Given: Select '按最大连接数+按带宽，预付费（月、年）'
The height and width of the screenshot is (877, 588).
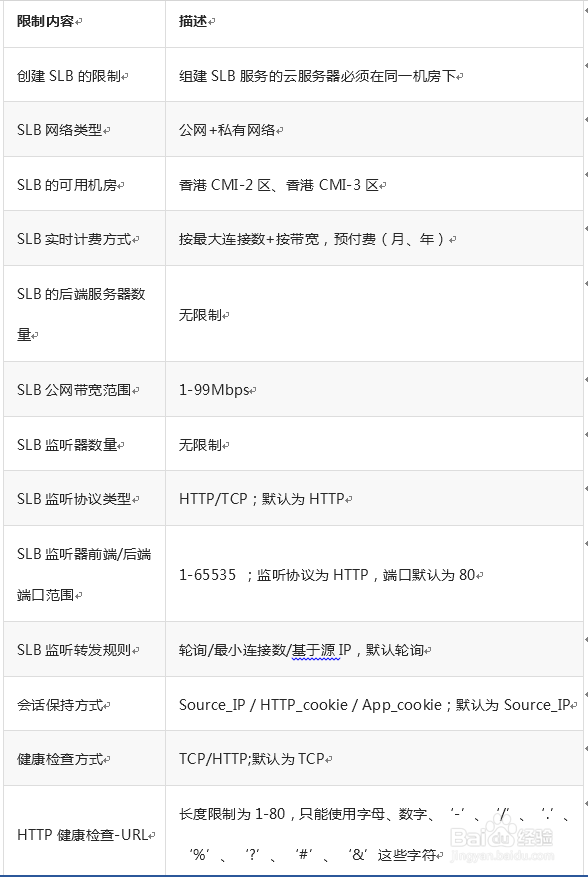Looking at the screenshot, I should [313, 239].
